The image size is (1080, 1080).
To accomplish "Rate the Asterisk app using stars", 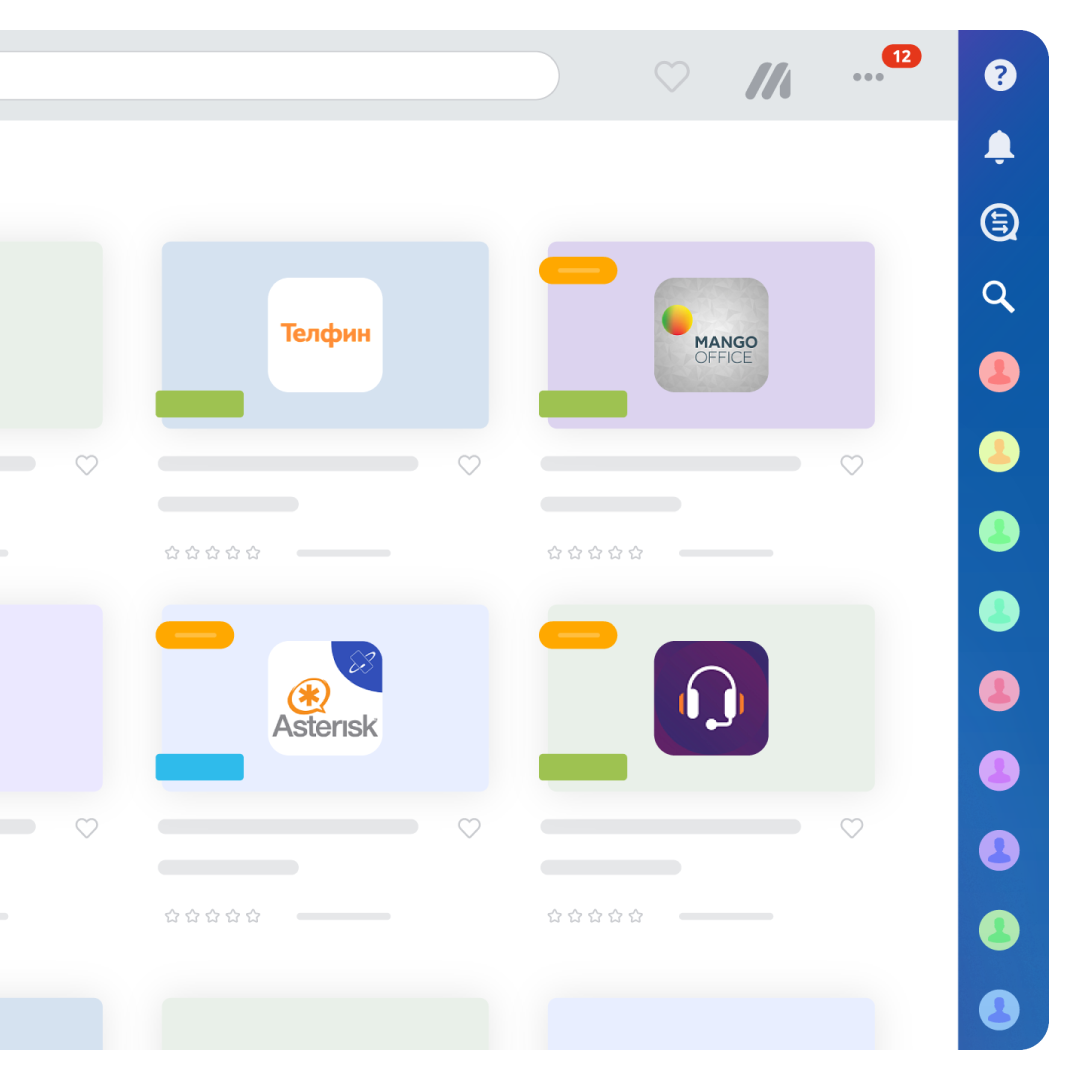I will (x=213, y=916).
